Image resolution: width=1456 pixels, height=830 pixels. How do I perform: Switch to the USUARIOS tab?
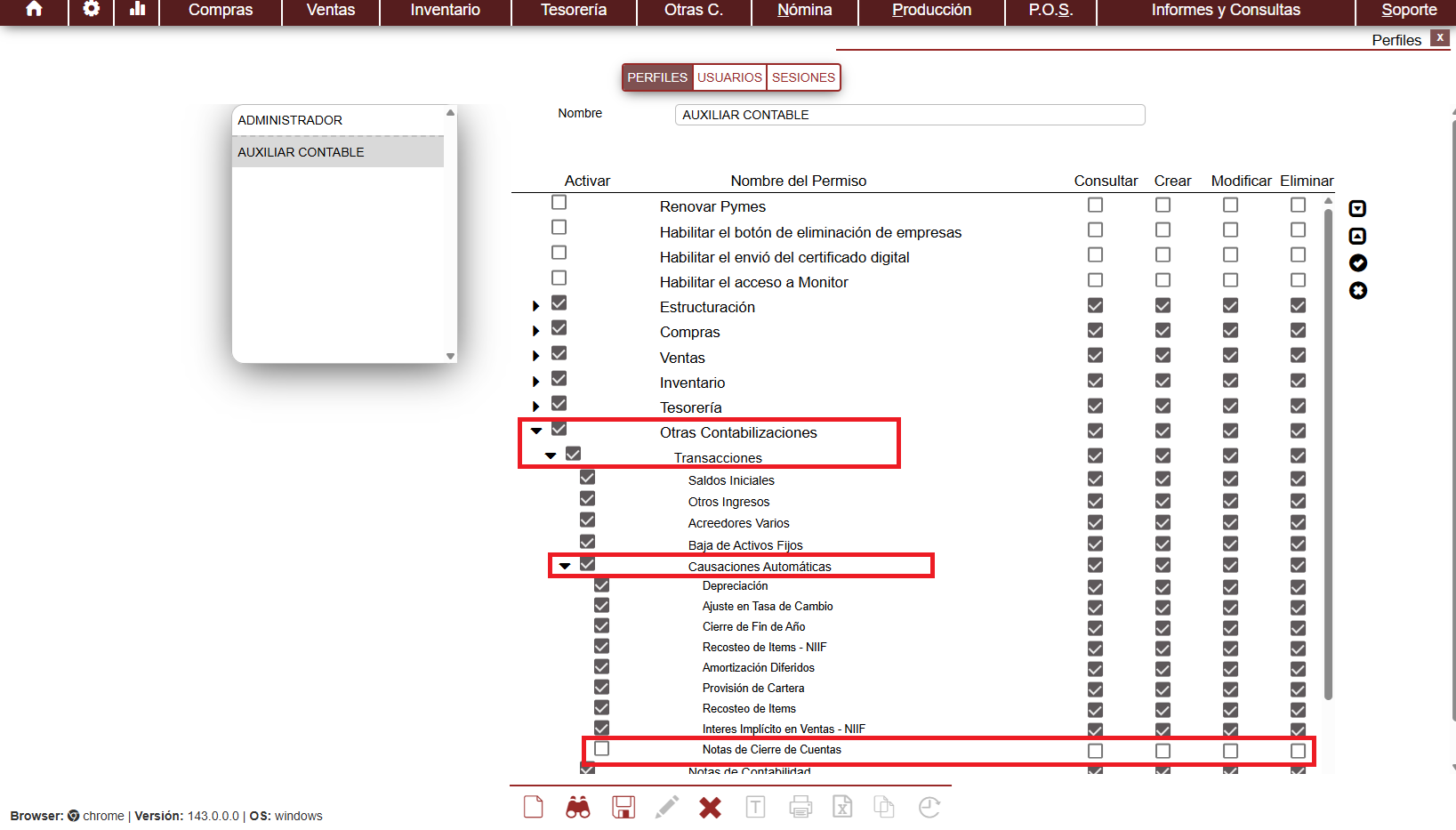(x=729, y=77)
